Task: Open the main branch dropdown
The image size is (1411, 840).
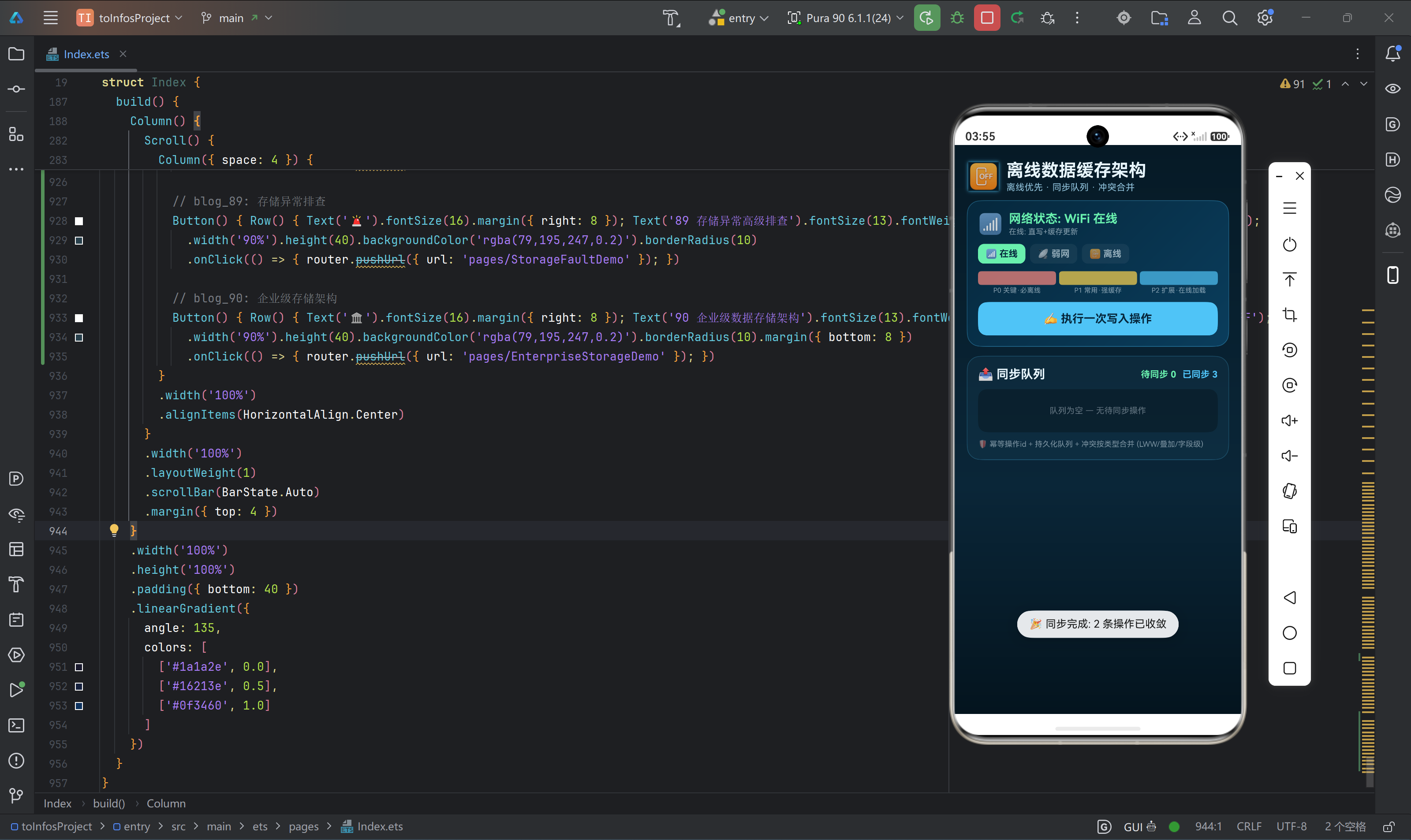Action: pyautogui.click(x=237, y=18)
